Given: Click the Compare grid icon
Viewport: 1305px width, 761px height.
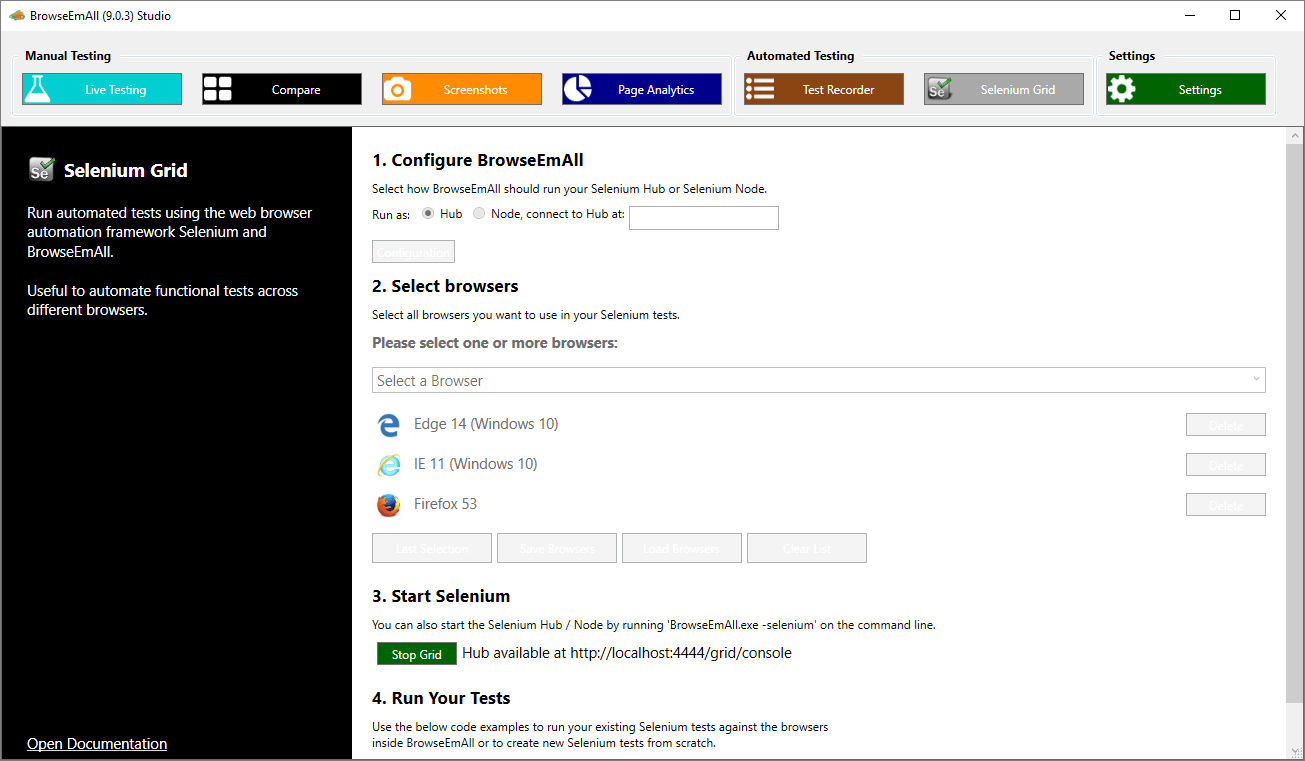Looking at the screenshot, I should pyautogui.click(x=217, y=89).
